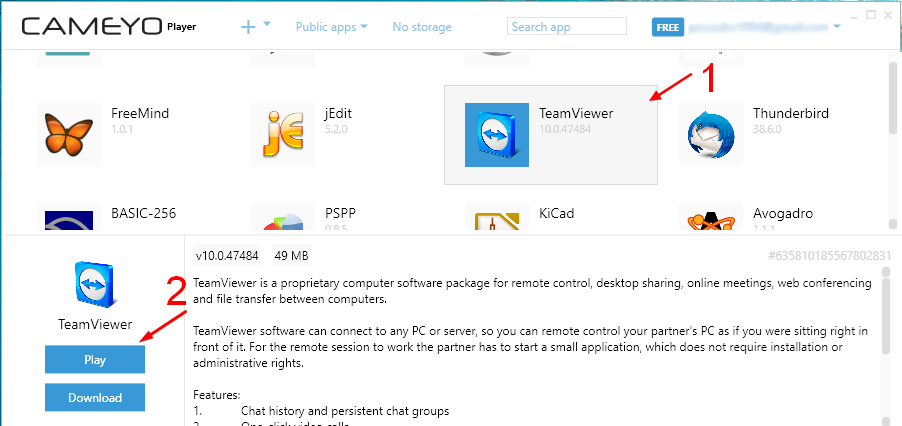Select the Avogadro molecule icon
This screenshot has width=902, height=426.
point(710,217)
